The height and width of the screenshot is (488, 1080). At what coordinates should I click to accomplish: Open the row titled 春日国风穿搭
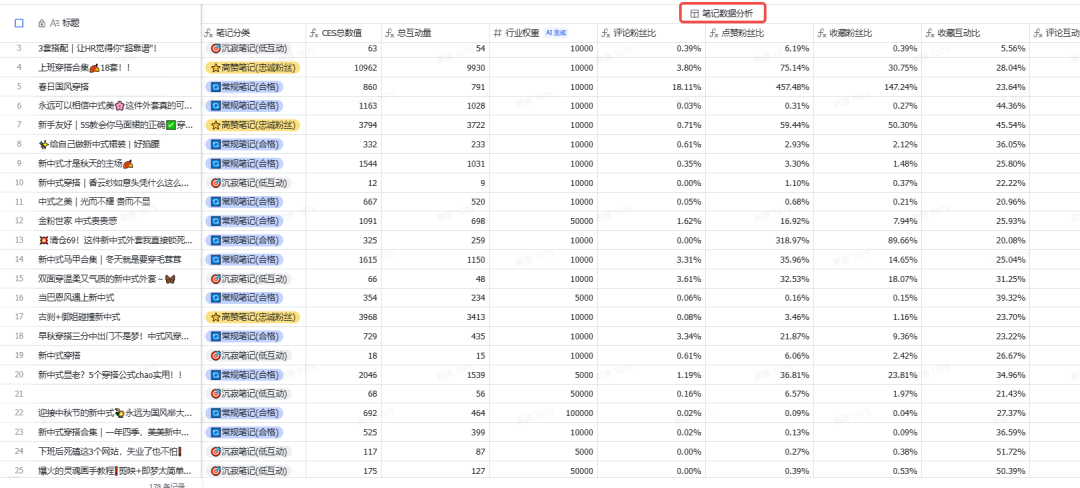(x=63, y=87)
